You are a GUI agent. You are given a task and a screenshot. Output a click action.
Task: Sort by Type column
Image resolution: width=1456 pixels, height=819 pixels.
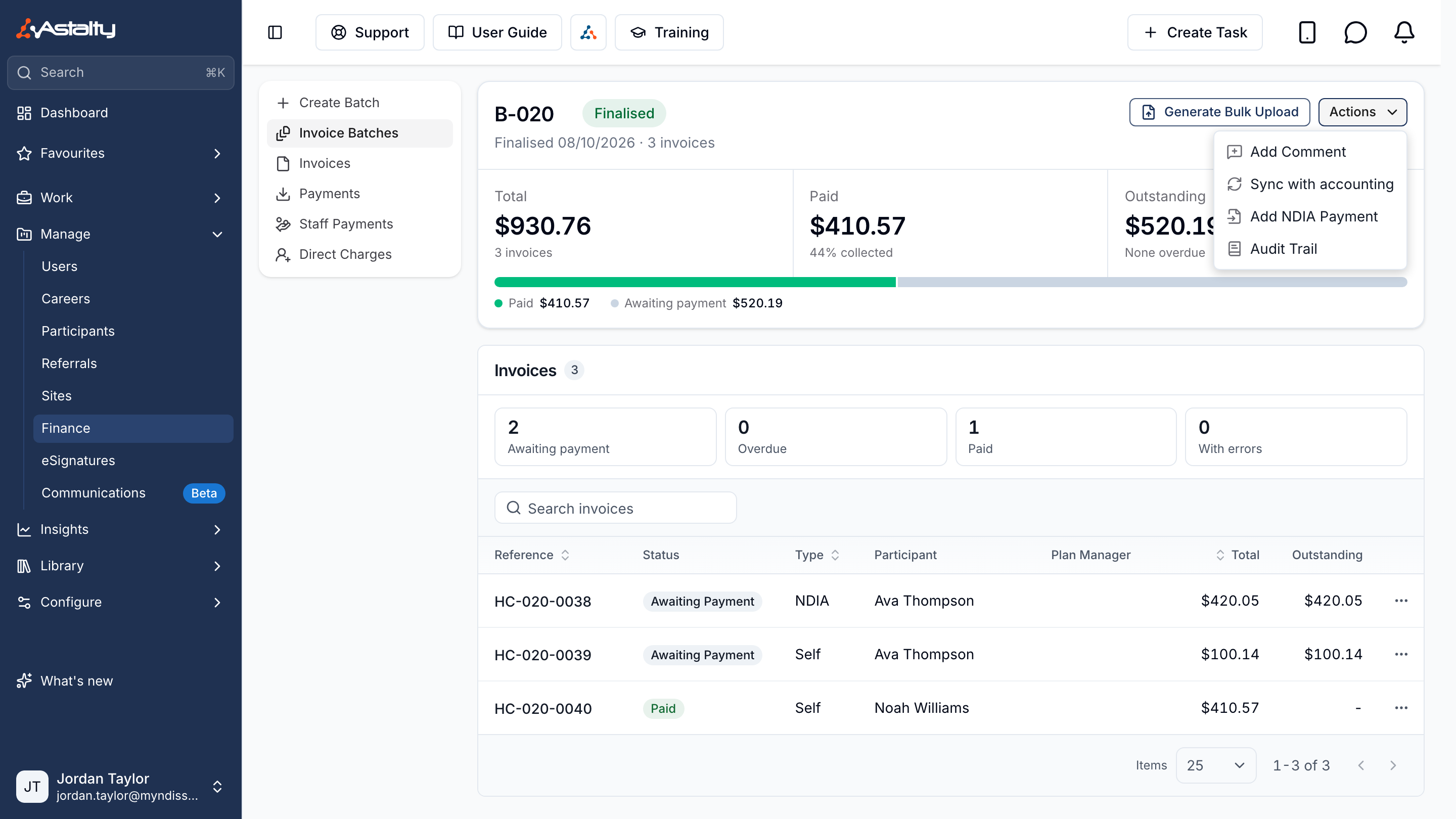click(x=817, y=555)
